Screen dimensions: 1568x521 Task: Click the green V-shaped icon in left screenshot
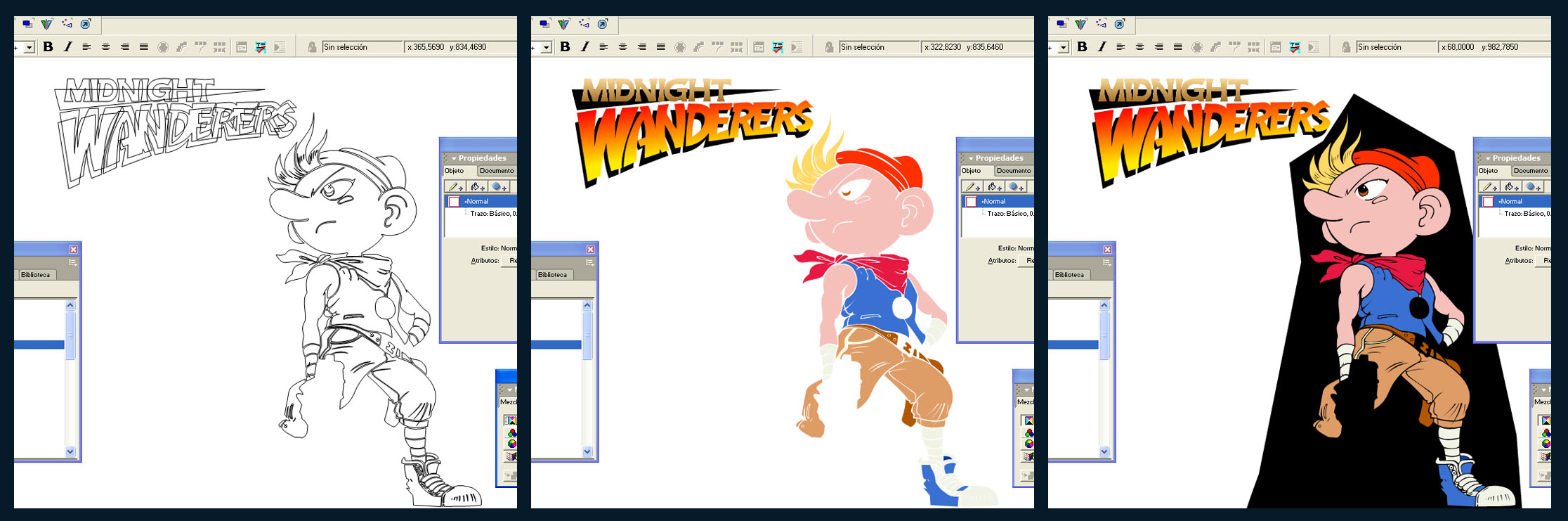pos(46,24)
